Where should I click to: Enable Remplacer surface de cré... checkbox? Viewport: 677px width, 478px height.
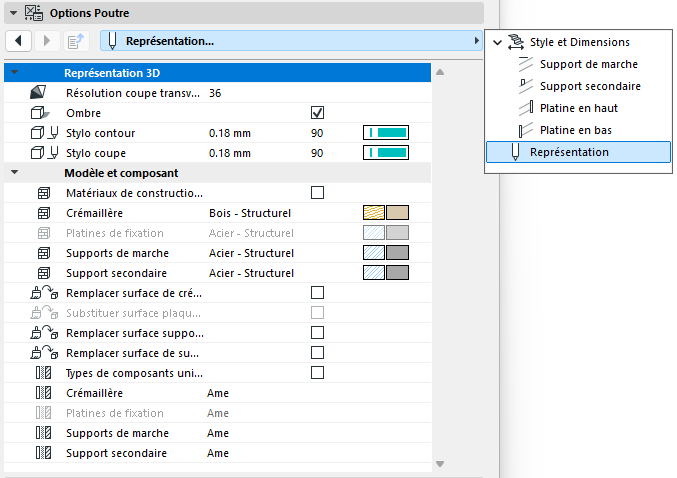tap(317, 292)
